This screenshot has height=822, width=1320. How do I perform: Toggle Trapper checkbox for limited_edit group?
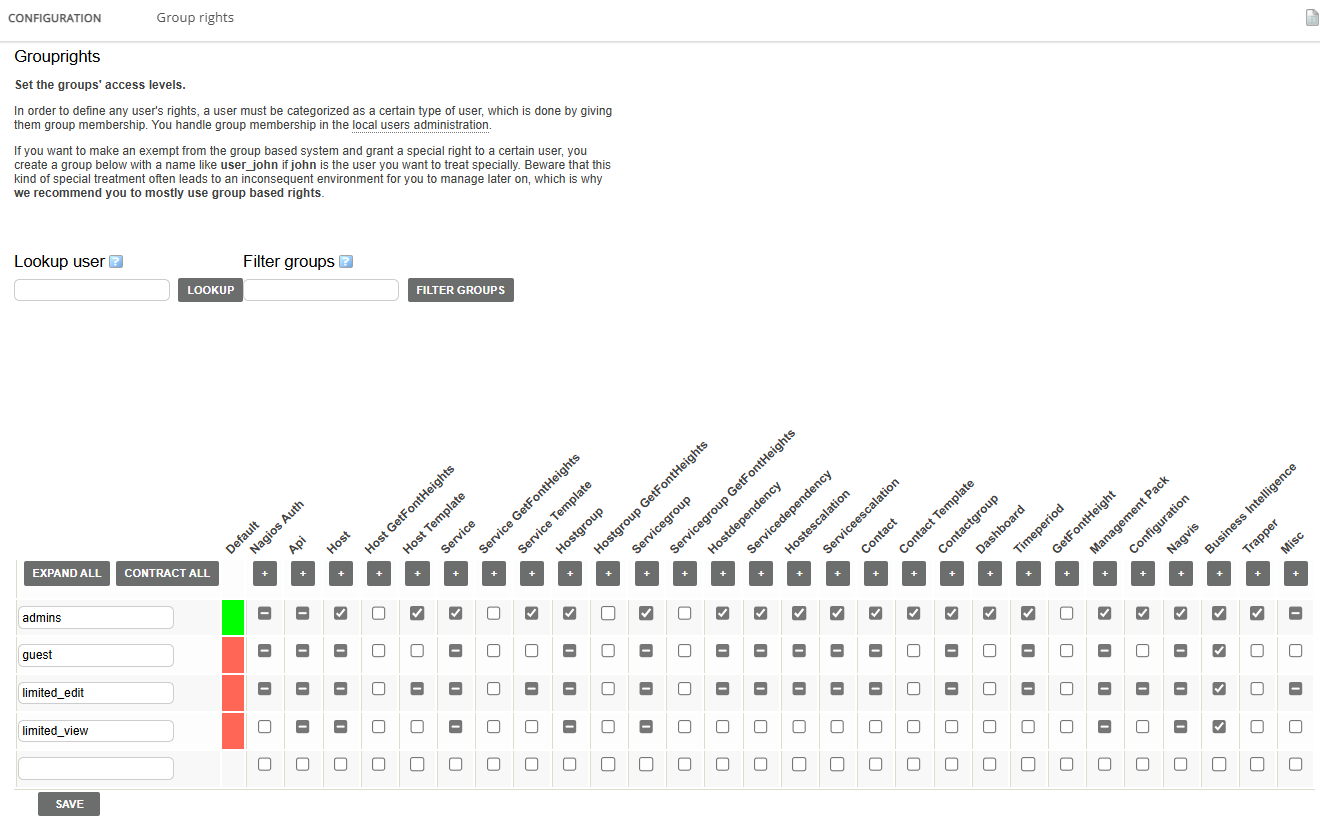pos(1257,689)
